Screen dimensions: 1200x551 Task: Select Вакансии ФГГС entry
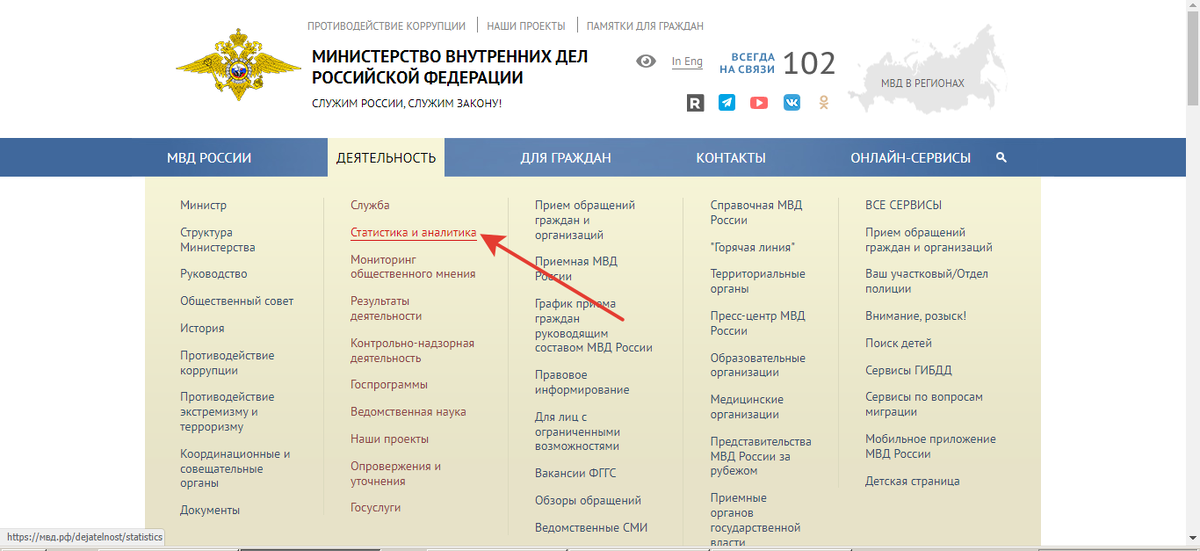pyautogui.click(x=577, y=473)
